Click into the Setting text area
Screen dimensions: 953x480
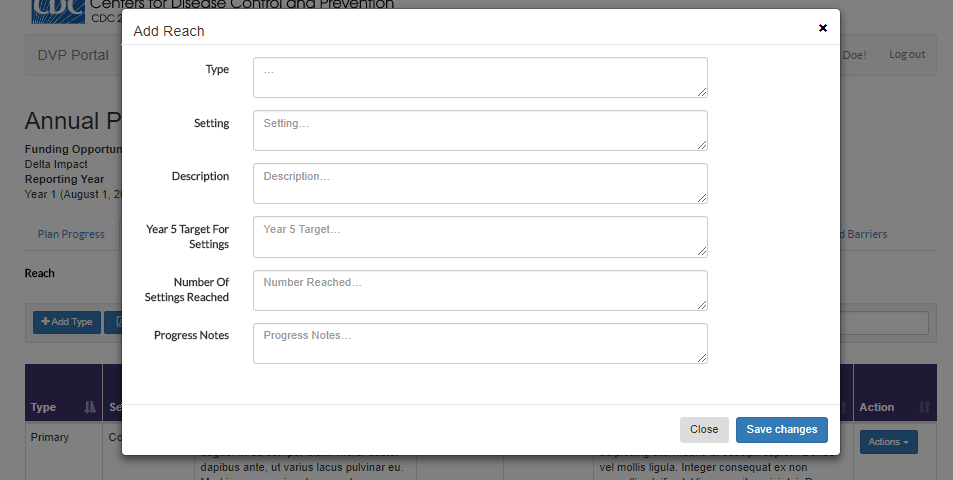[480, 130]
